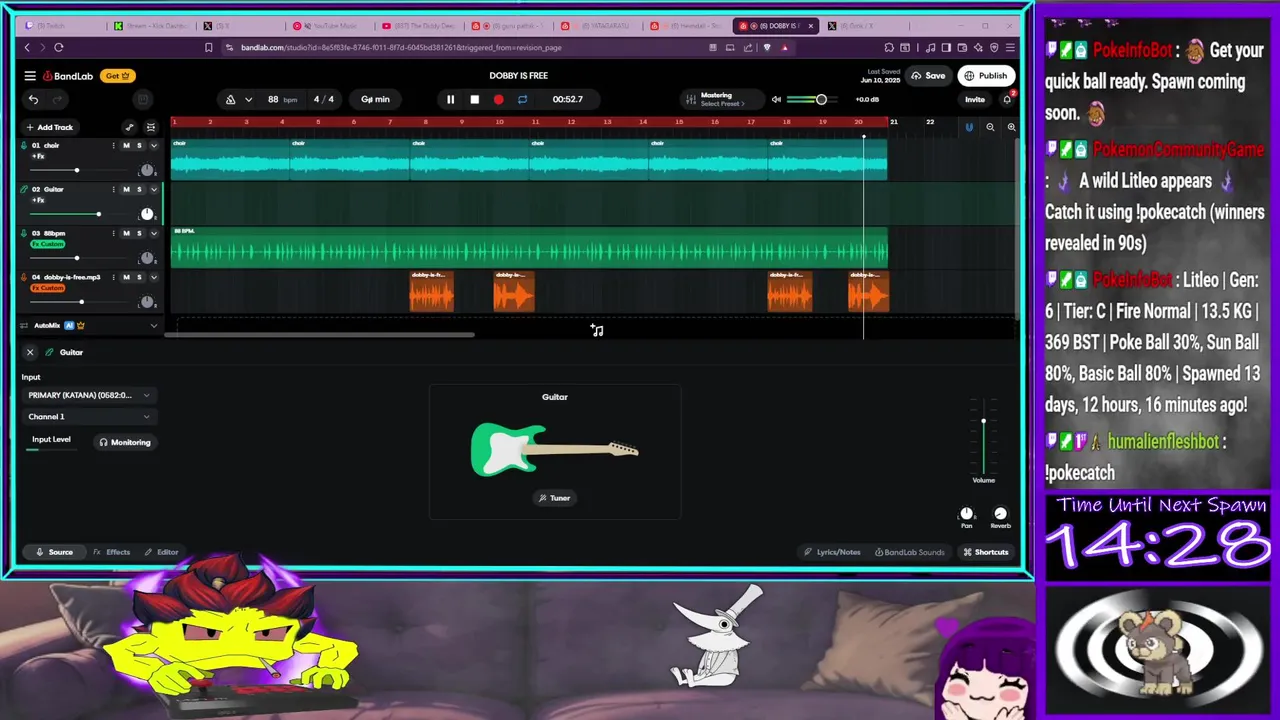The height and width of the screenshot is (720, 1280).
Task: Click the automation curve icon beside Add Track
Action: tap(129, 127)
